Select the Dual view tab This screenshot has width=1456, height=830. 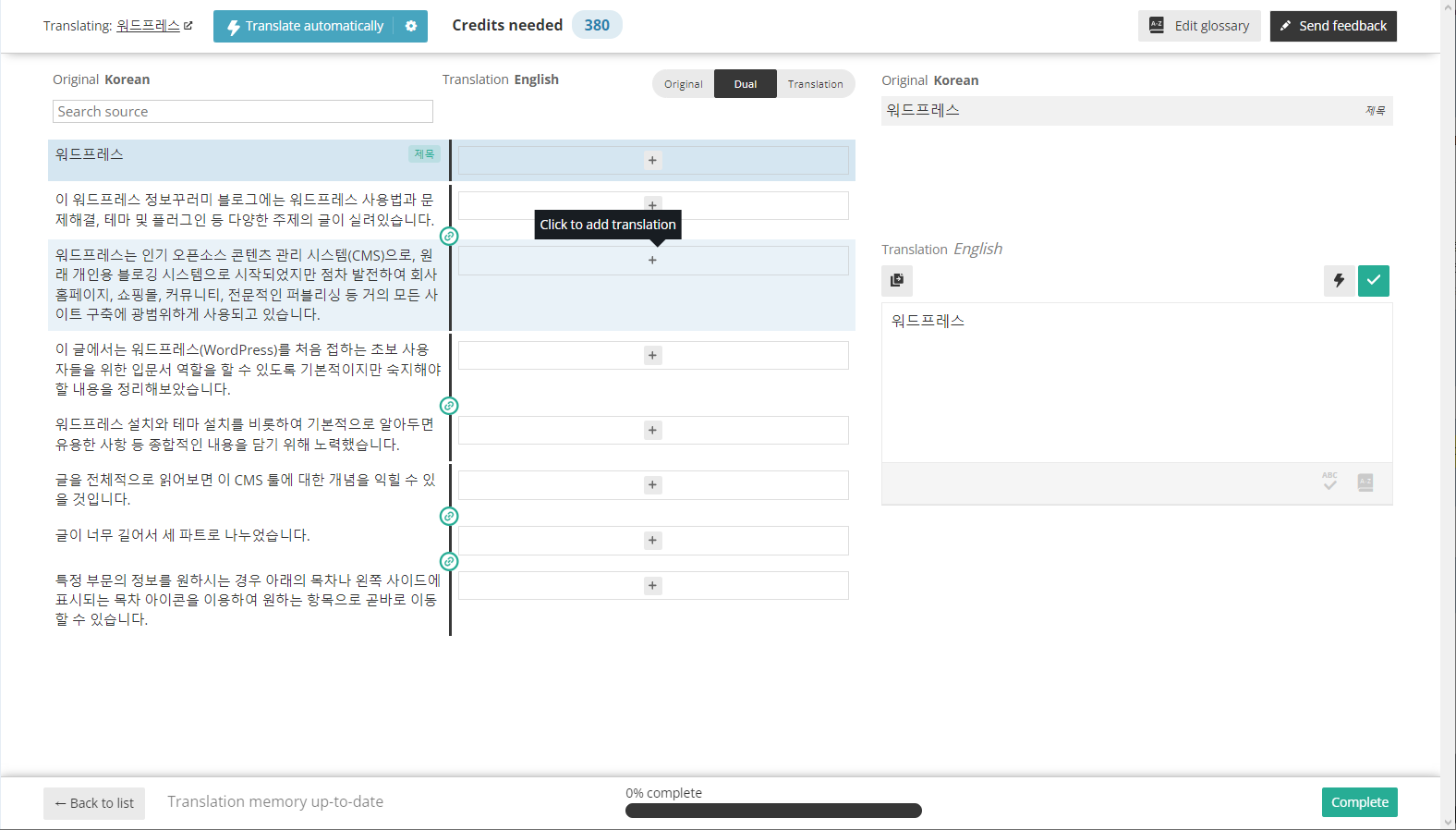click(746, 84)
